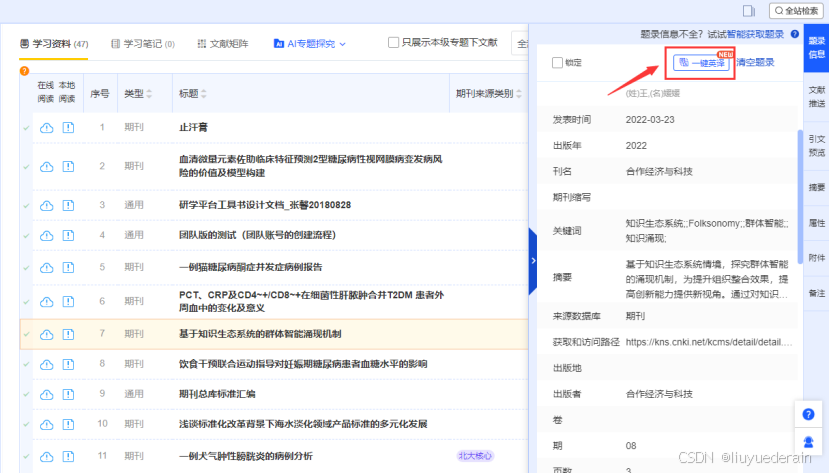Viewport: 829px width, 473px height.
Task: Toggle the checkmark for row 1 止汗膏
Action: tap(26, 128)
